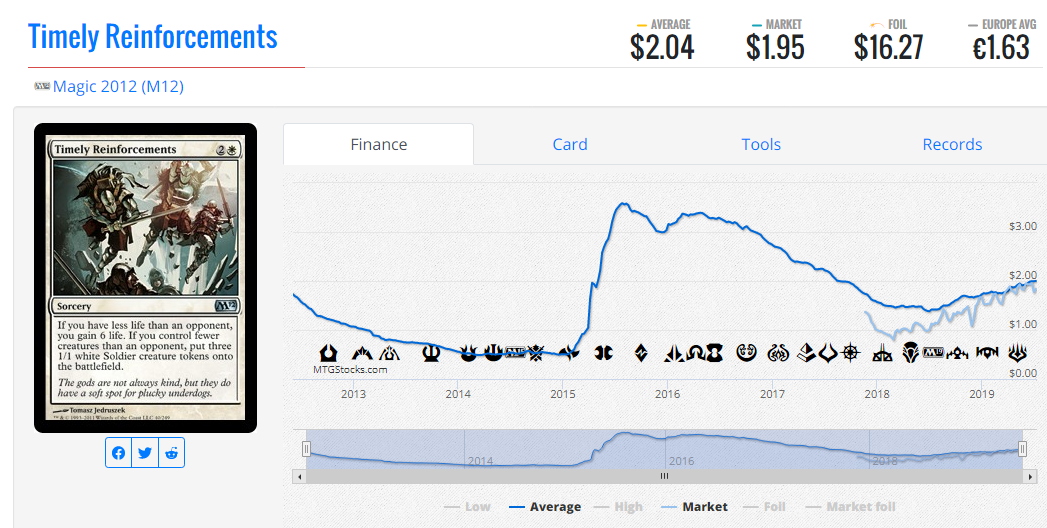Open the Magic 2012 (M12) set link
1047x528 pixels.
point(118,86)
